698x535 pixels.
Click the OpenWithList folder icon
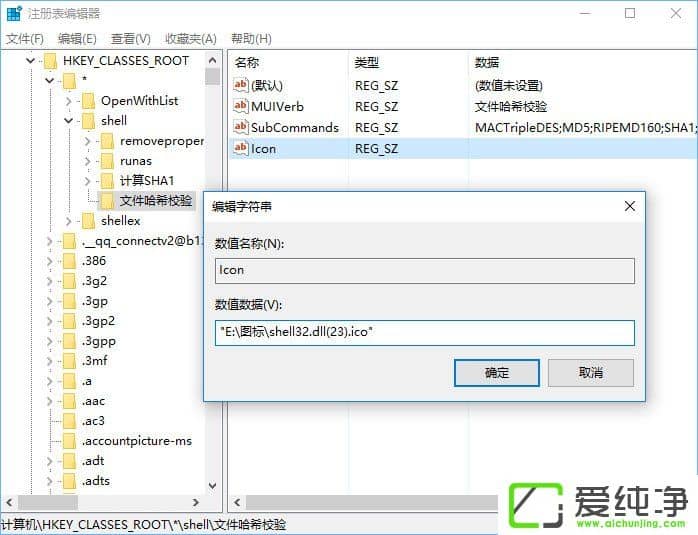[89, 101]
